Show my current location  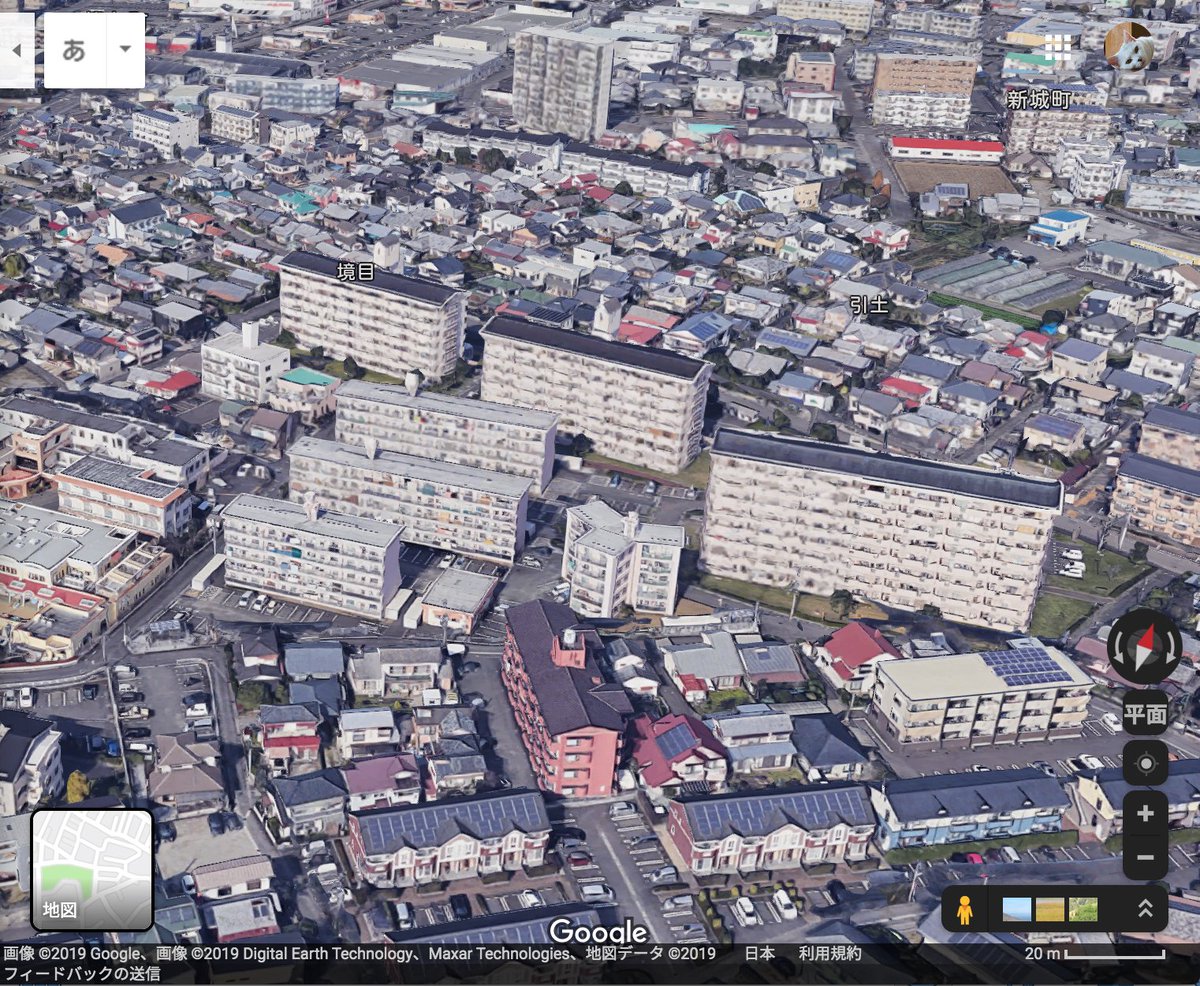(1145, 763)
